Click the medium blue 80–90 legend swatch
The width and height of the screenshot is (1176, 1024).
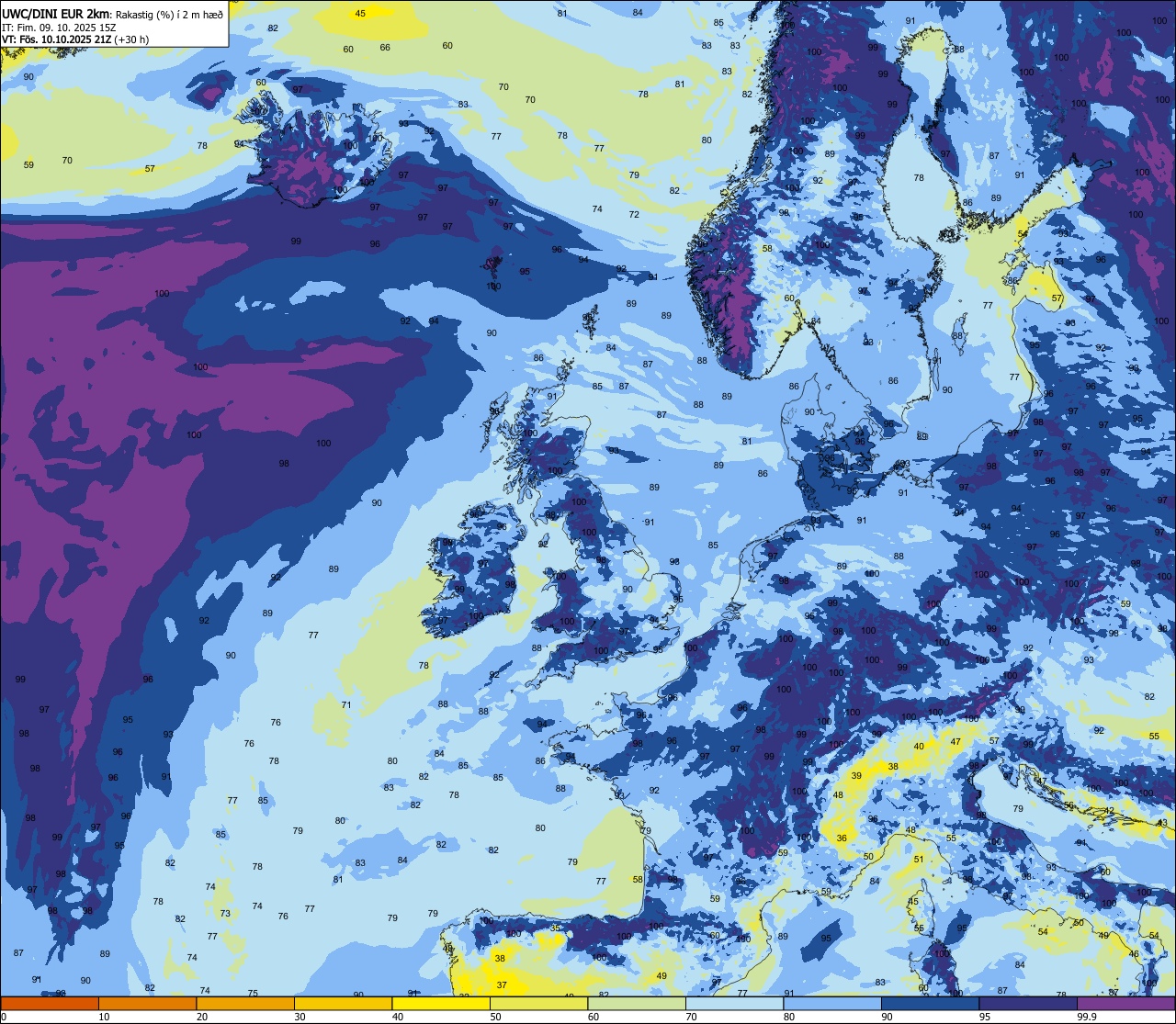pyautogui.click(x=832, y=1004)
